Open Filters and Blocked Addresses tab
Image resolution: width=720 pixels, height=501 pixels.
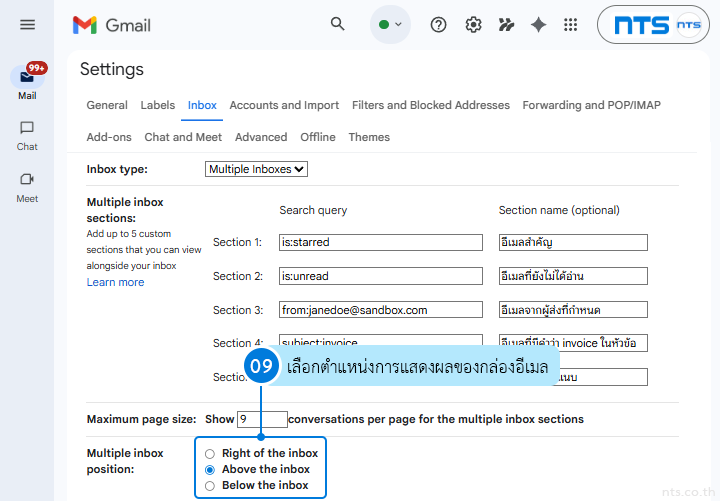coord(431,105)
